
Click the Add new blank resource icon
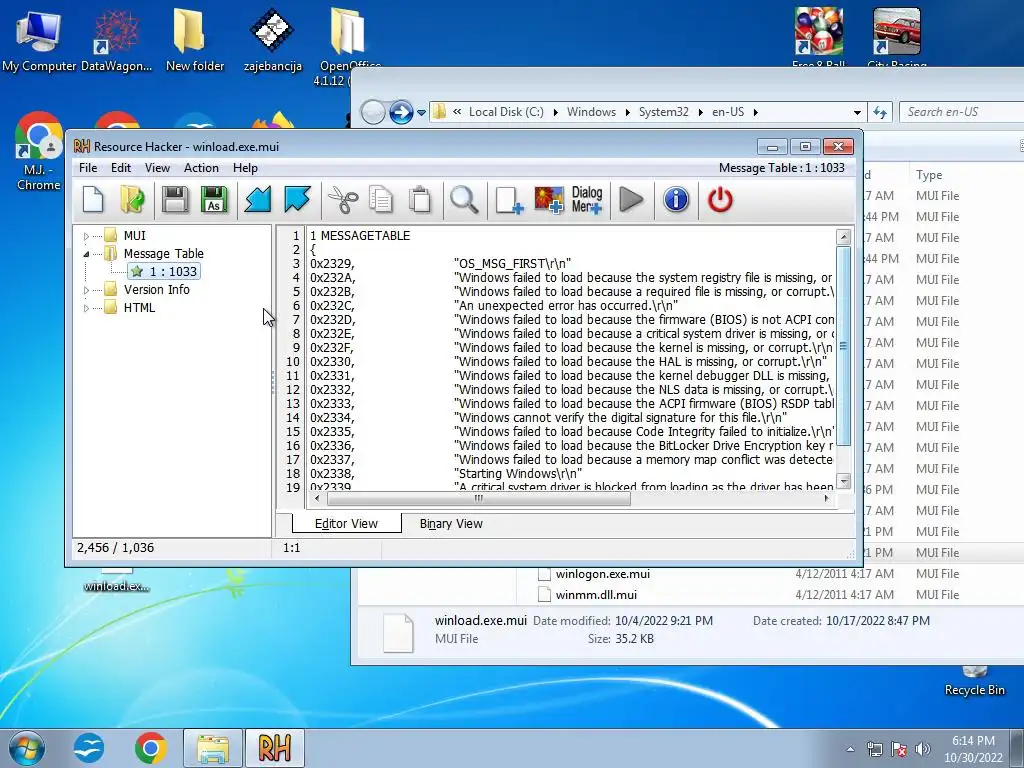click(x=509, y=199)
